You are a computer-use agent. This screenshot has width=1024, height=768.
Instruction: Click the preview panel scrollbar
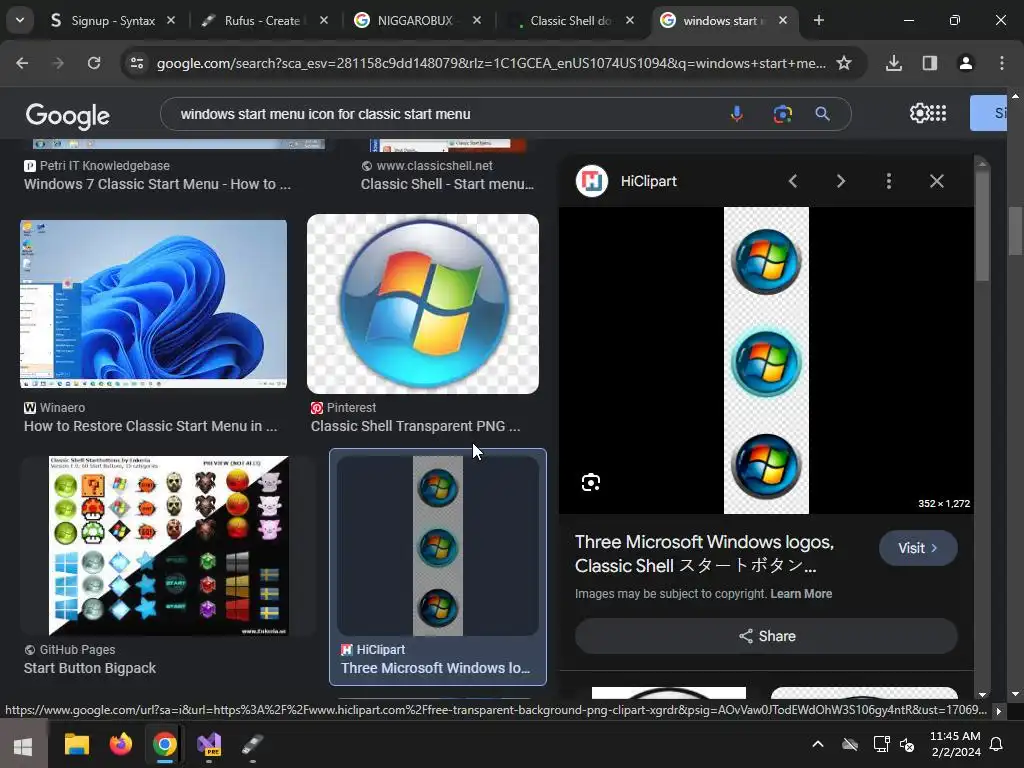point(982,225)
